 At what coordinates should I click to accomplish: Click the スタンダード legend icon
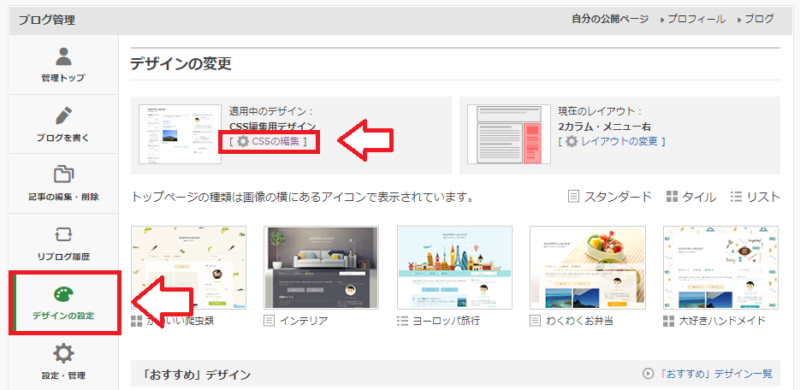[573, 197]
